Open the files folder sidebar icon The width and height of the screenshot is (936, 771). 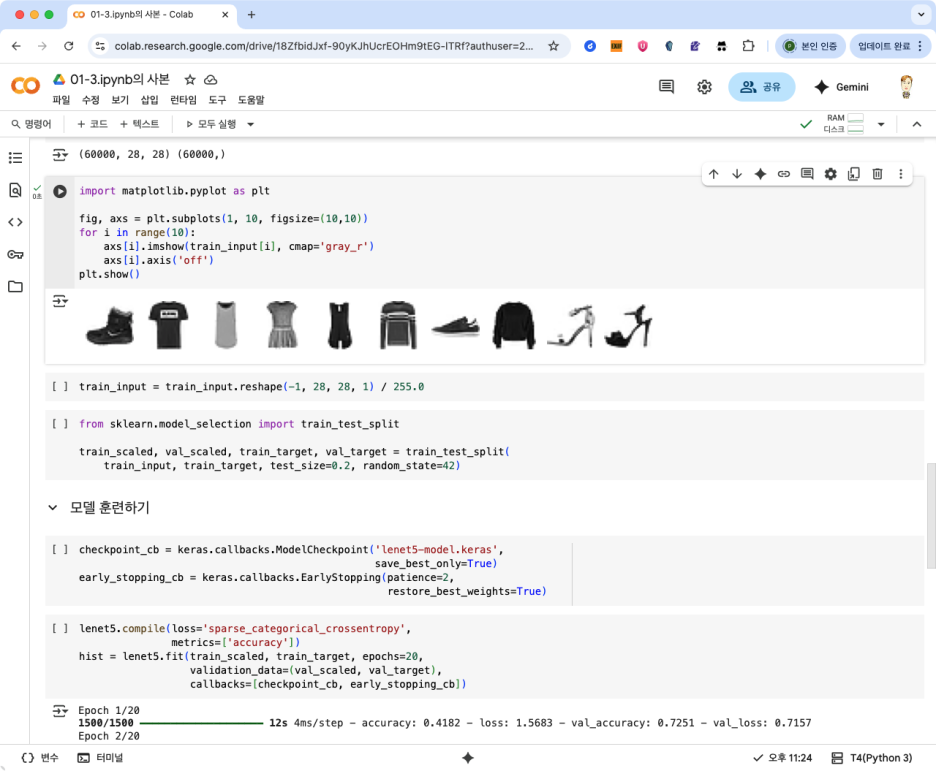[16, 286]
